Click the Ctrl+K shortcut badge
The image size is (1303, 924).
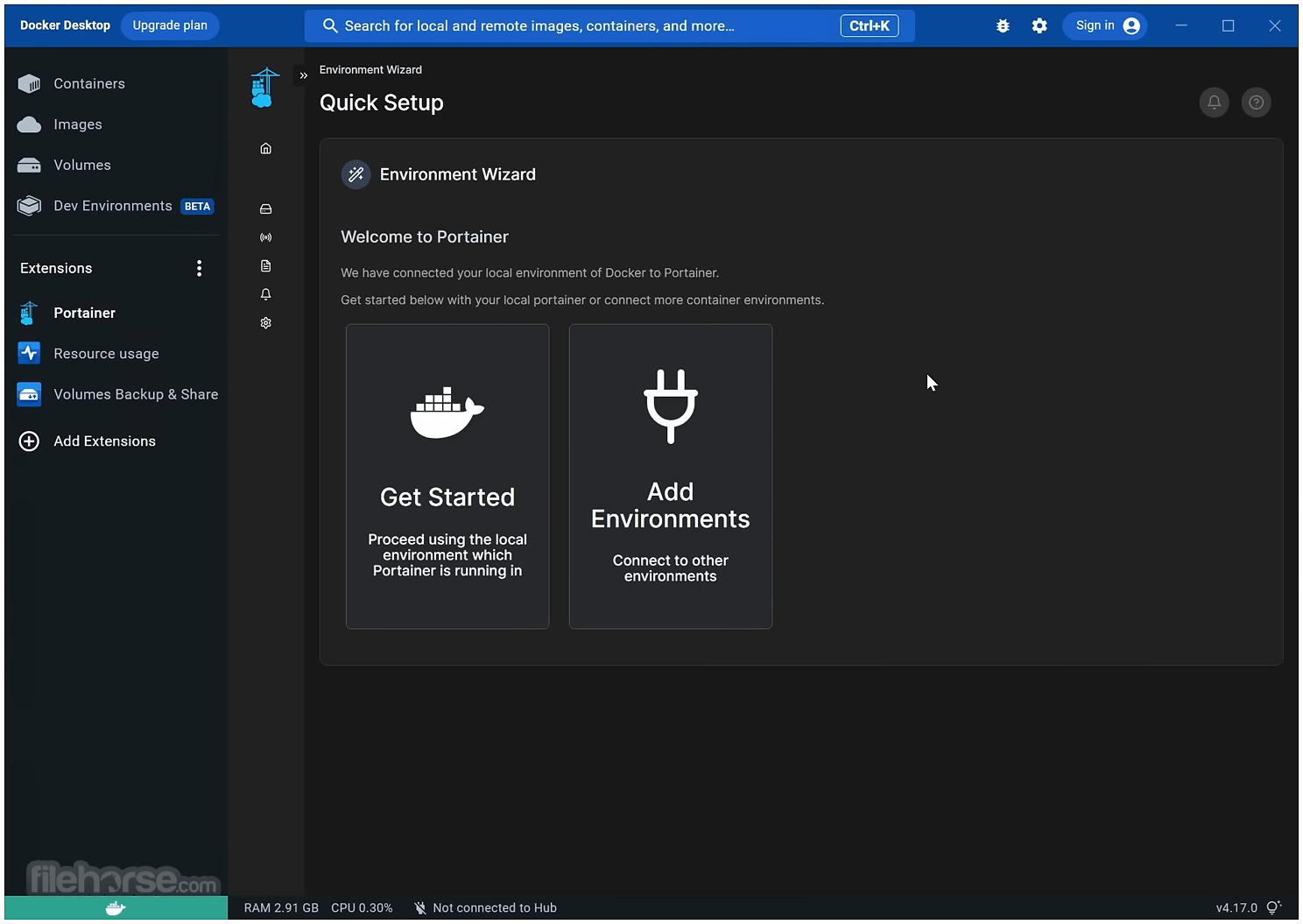coord(870,26)
